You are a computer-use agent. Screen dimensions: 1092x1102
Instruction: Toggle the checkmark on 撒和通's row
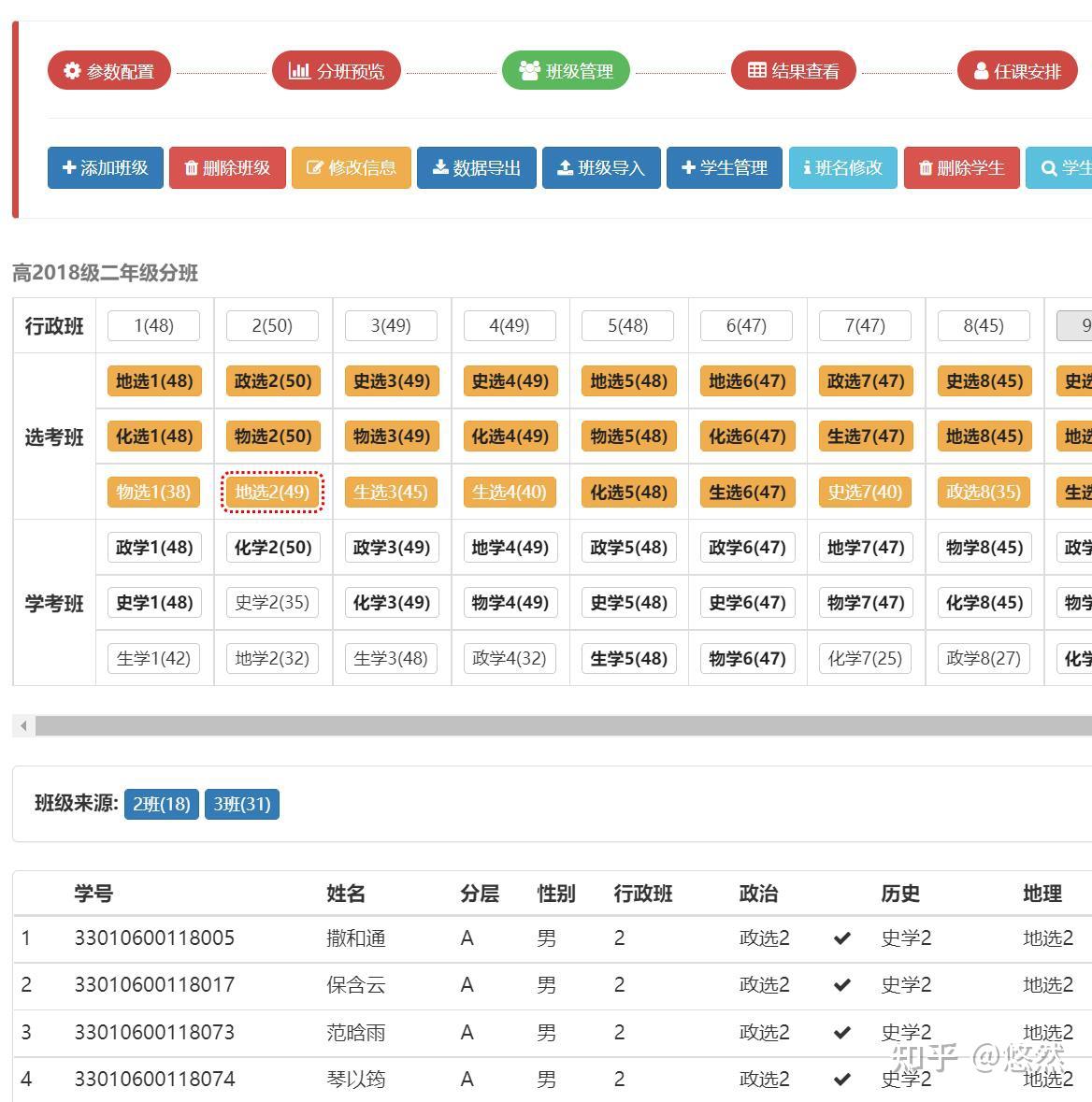[841, 937]
